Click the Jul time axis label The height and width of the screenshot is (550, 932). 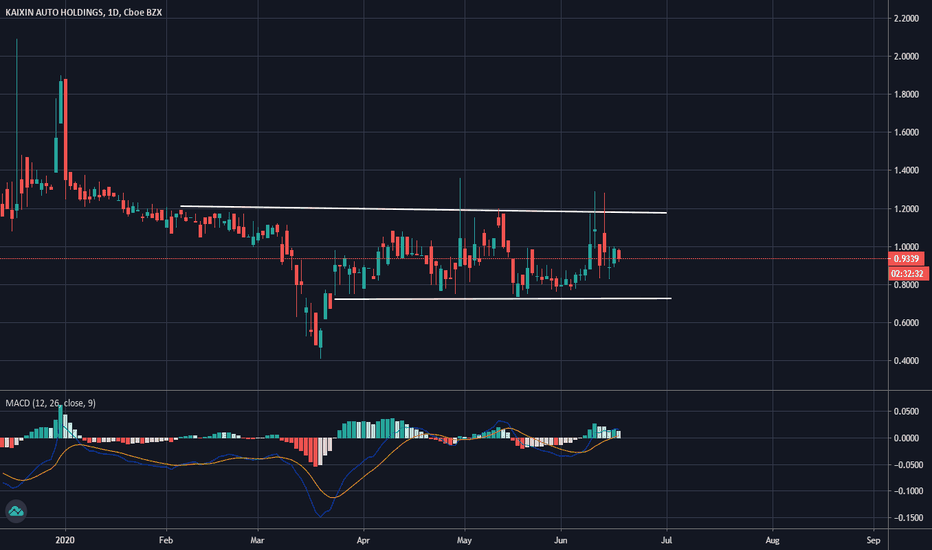(667, 540)
